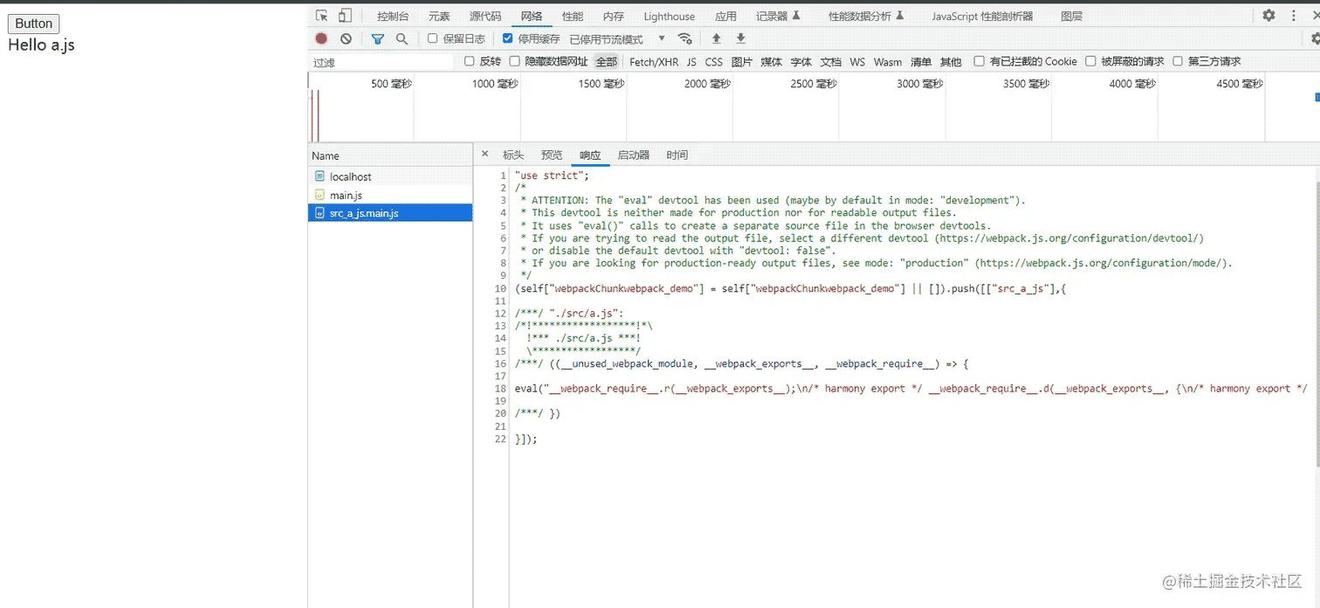Open the 已停用节流模式 throttling dropdown
The width and height of the screenshot is (1320, 608).
[616, 39]
